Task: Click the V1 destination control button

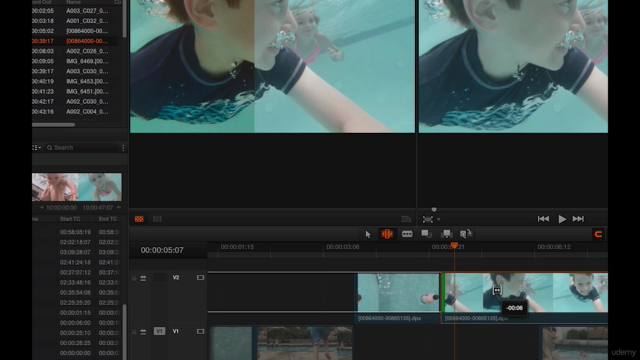Action: (160, 331)
